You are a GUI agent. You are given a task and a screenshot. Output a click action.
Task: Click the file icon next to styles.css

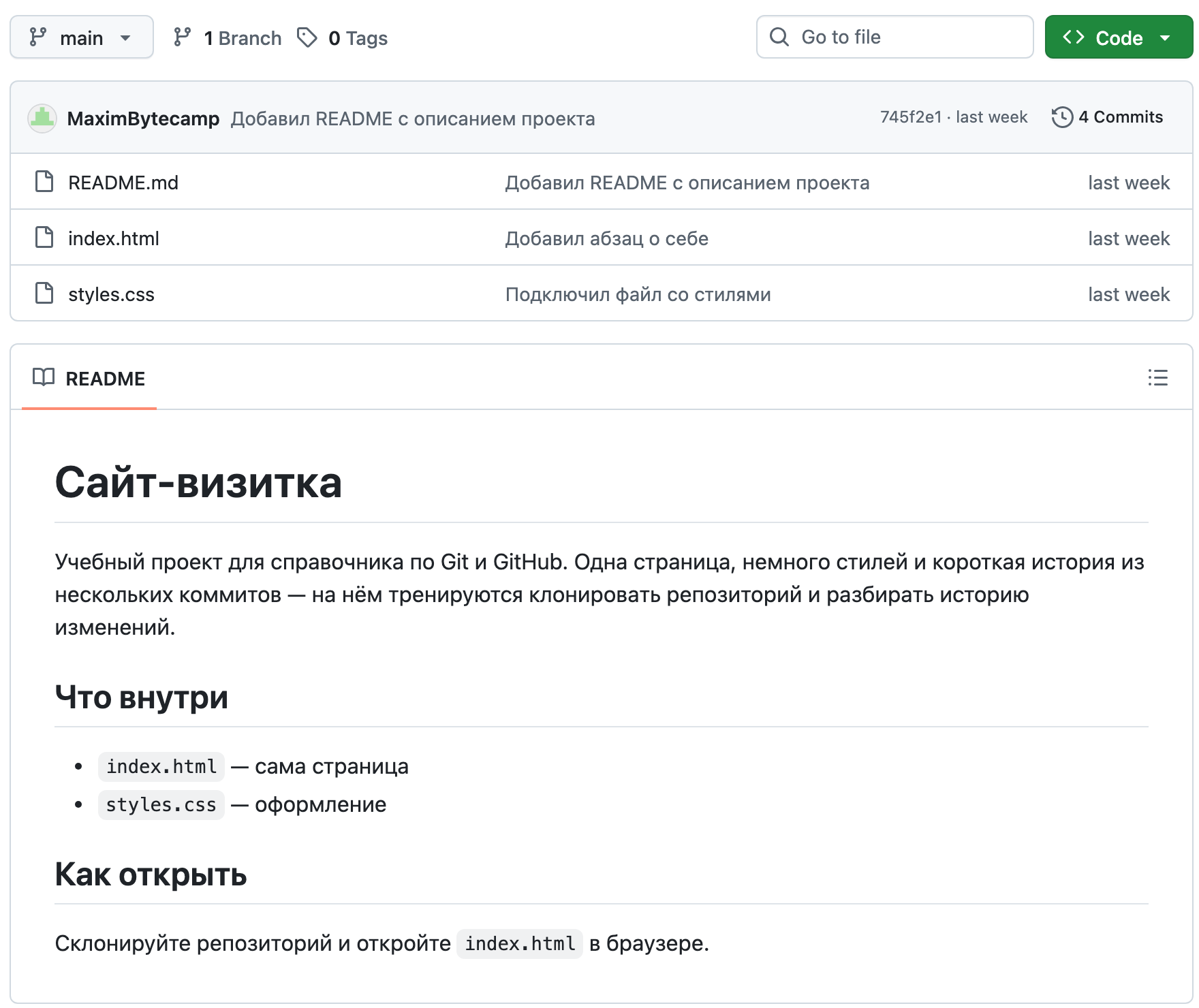click(44, 294)
